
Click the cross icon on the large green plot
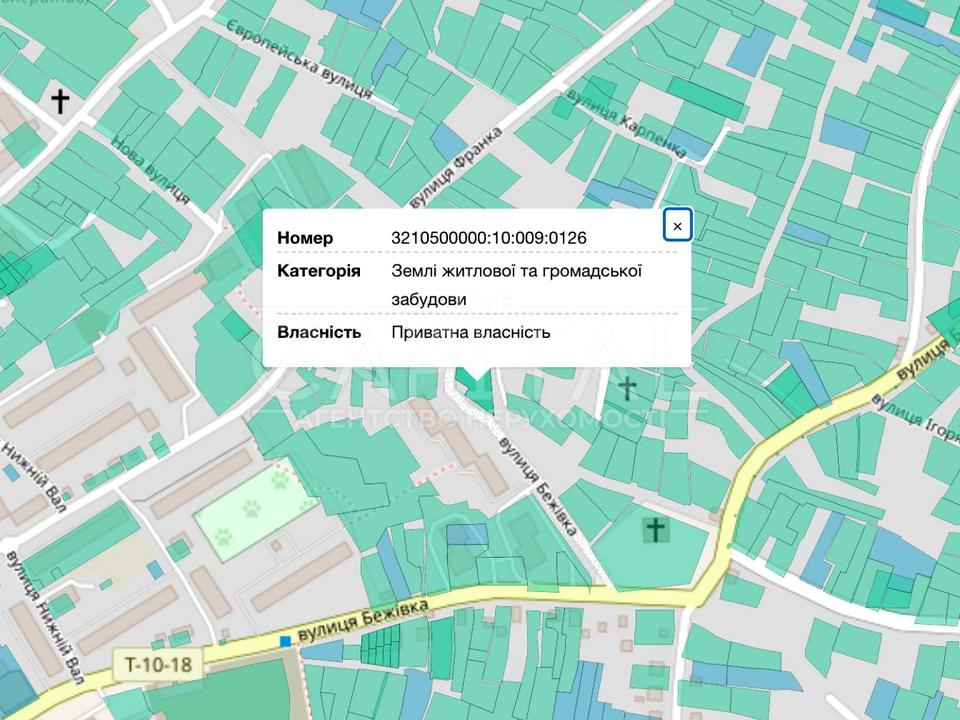[655, 529]
